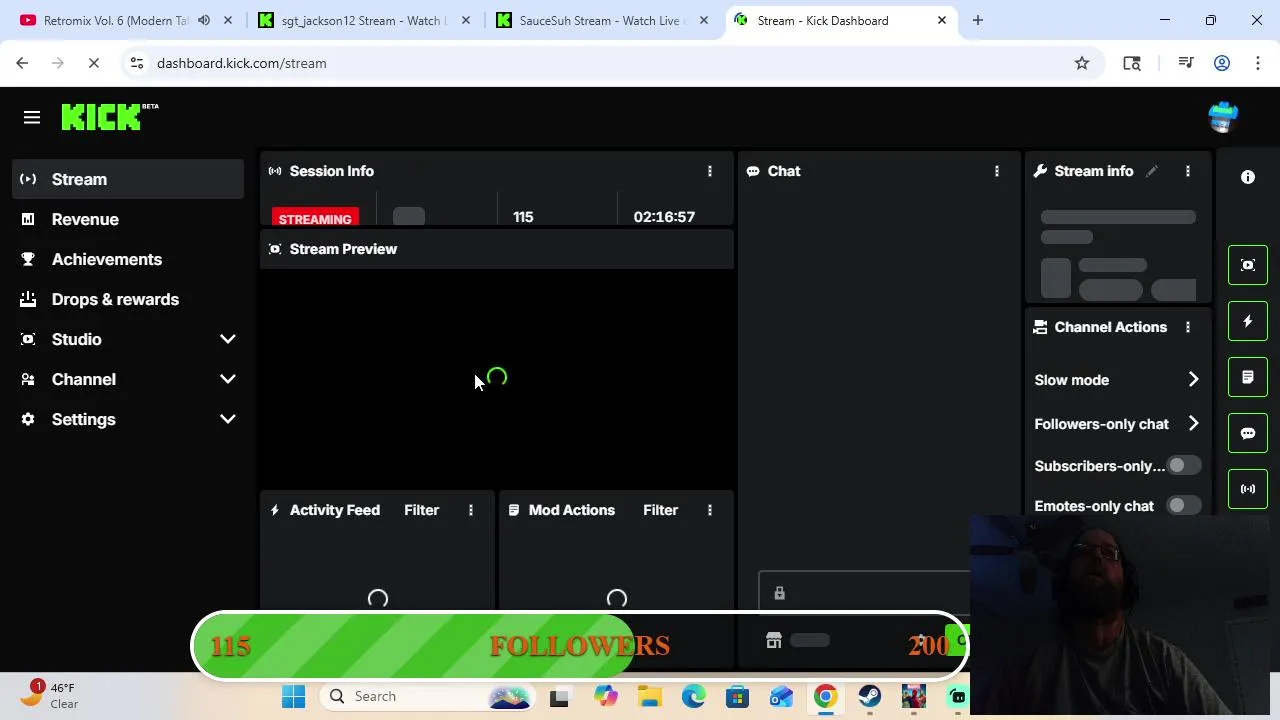Toggle mod actions panel icon in right rail

1248,377
